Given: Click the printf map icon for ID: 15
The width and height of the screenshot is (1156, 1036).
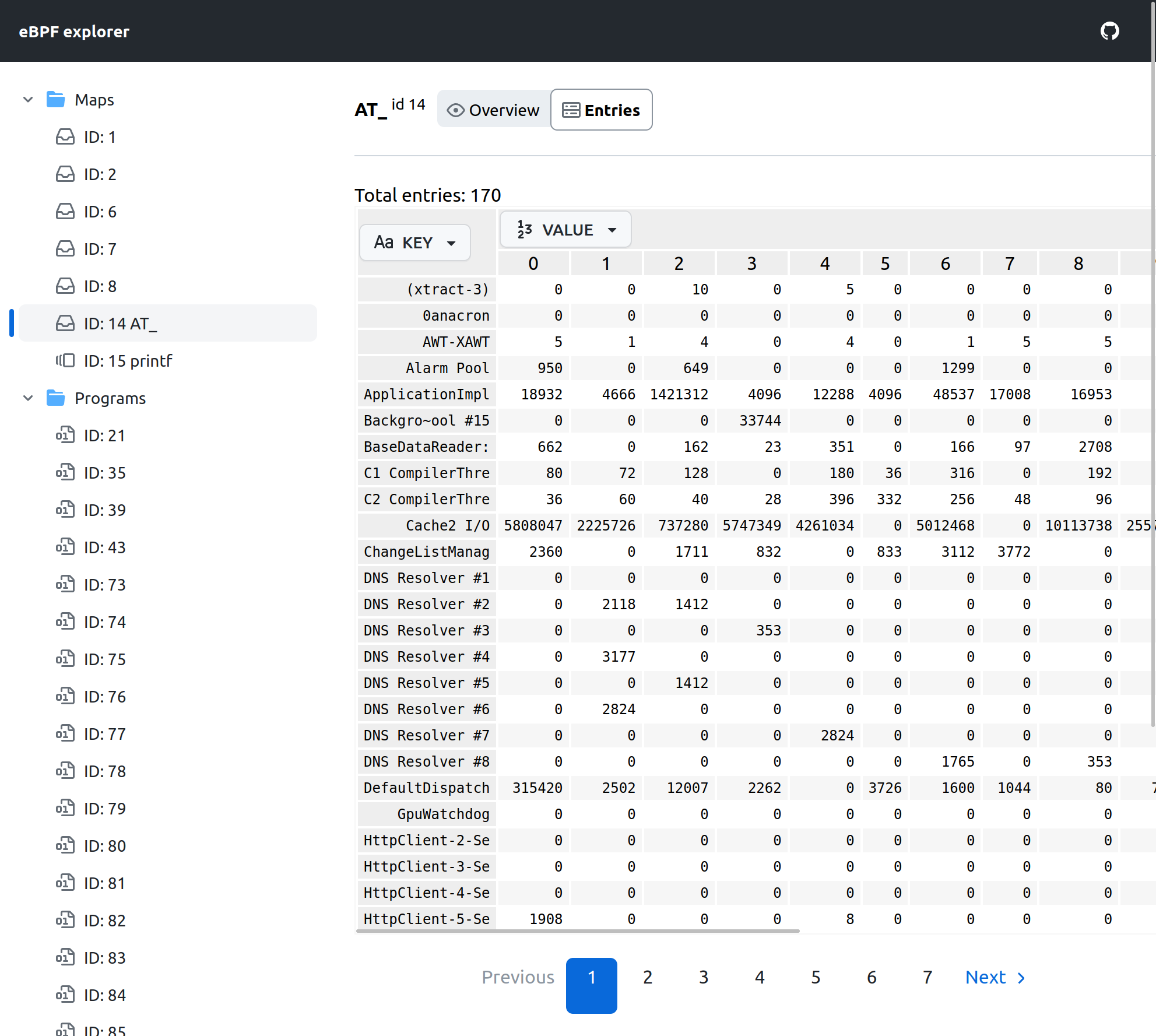Looking at the screenshot, I should pyautogui.click(x=65, y=361).
